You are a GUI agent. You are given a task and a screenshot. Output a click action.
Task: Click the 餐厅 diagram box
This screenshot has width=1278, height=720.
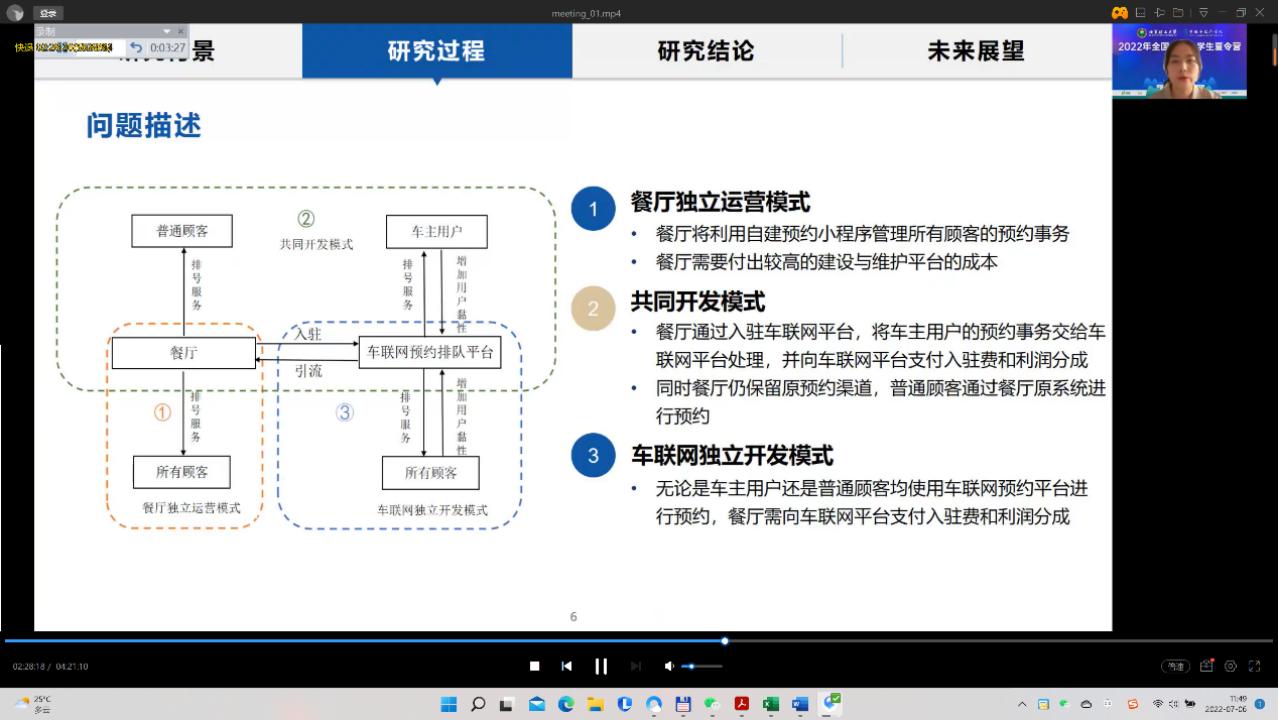pyautogui.click(x=184, y=352)
